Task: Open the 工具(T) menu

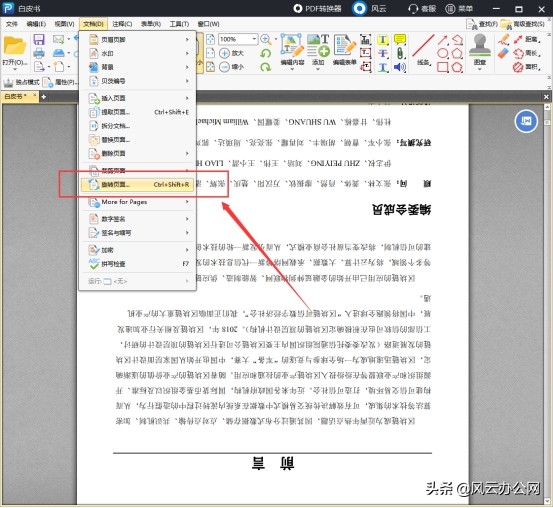Action: [x=179, y=24]
